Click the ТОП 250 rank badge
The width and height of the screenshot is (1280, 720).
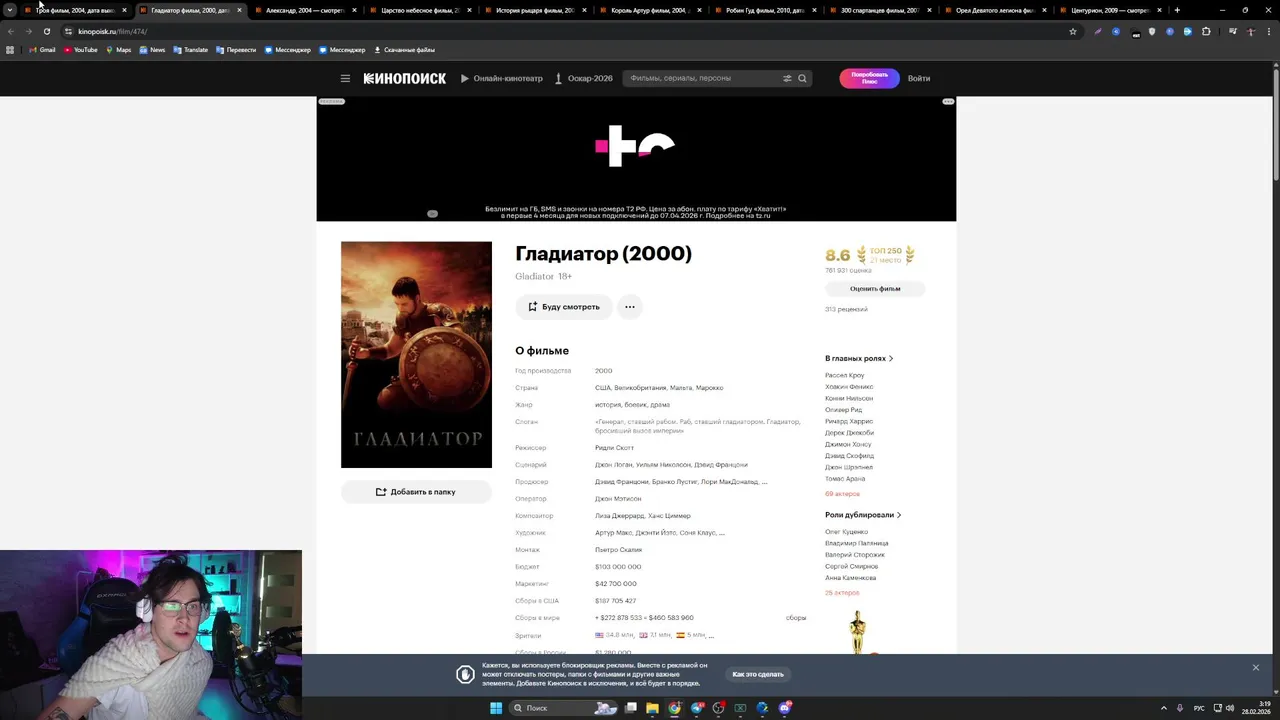[885, 255]
